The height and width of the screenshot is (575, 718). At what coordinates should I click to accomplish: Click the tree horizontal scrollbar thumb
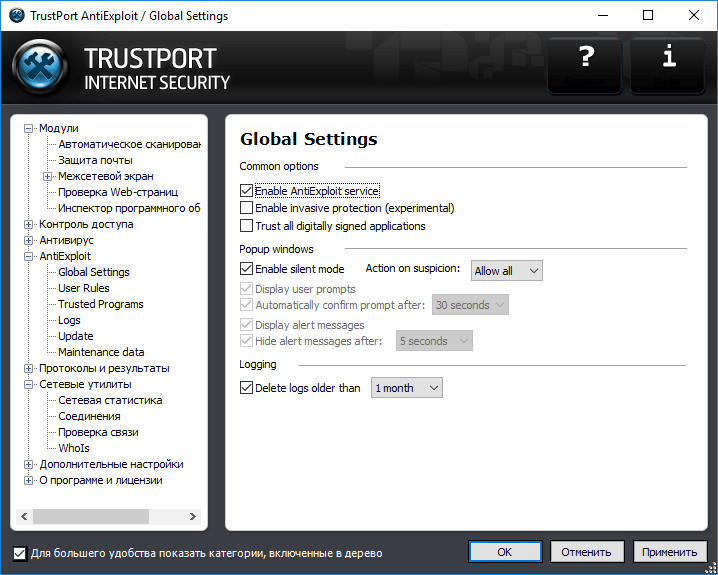point(91,516)
